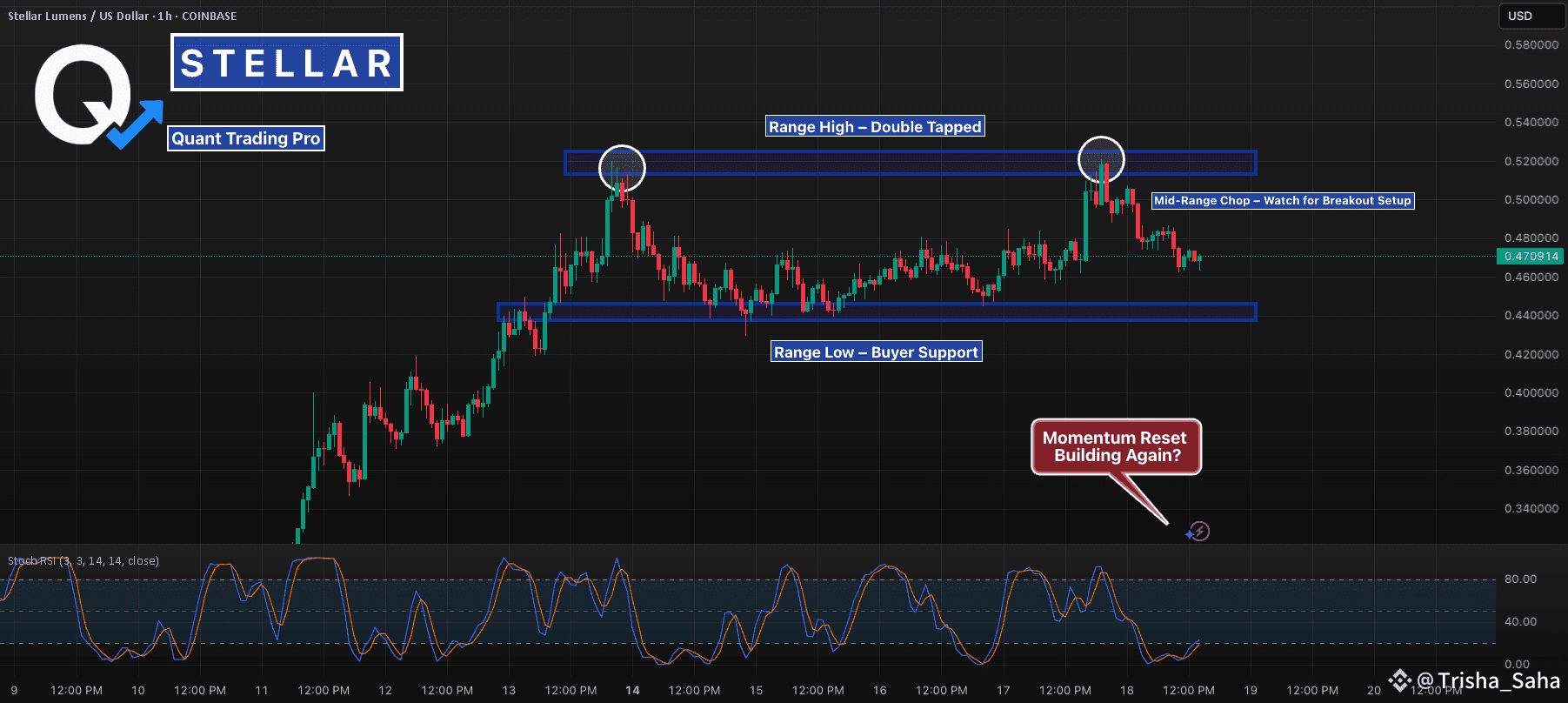Click the 0.400000 price axis level
1568x703 pixels.
pyautogui.click(x=1531, y=393)
